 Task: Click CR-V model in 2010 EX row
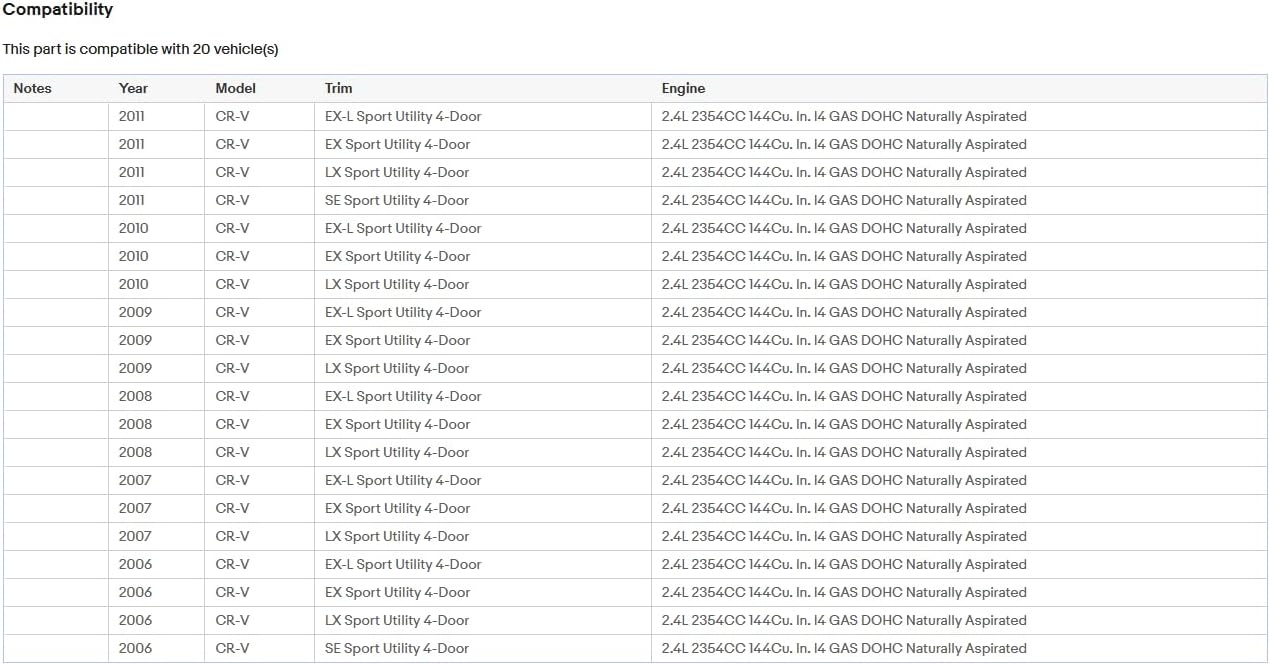click(x=232, y=256)
